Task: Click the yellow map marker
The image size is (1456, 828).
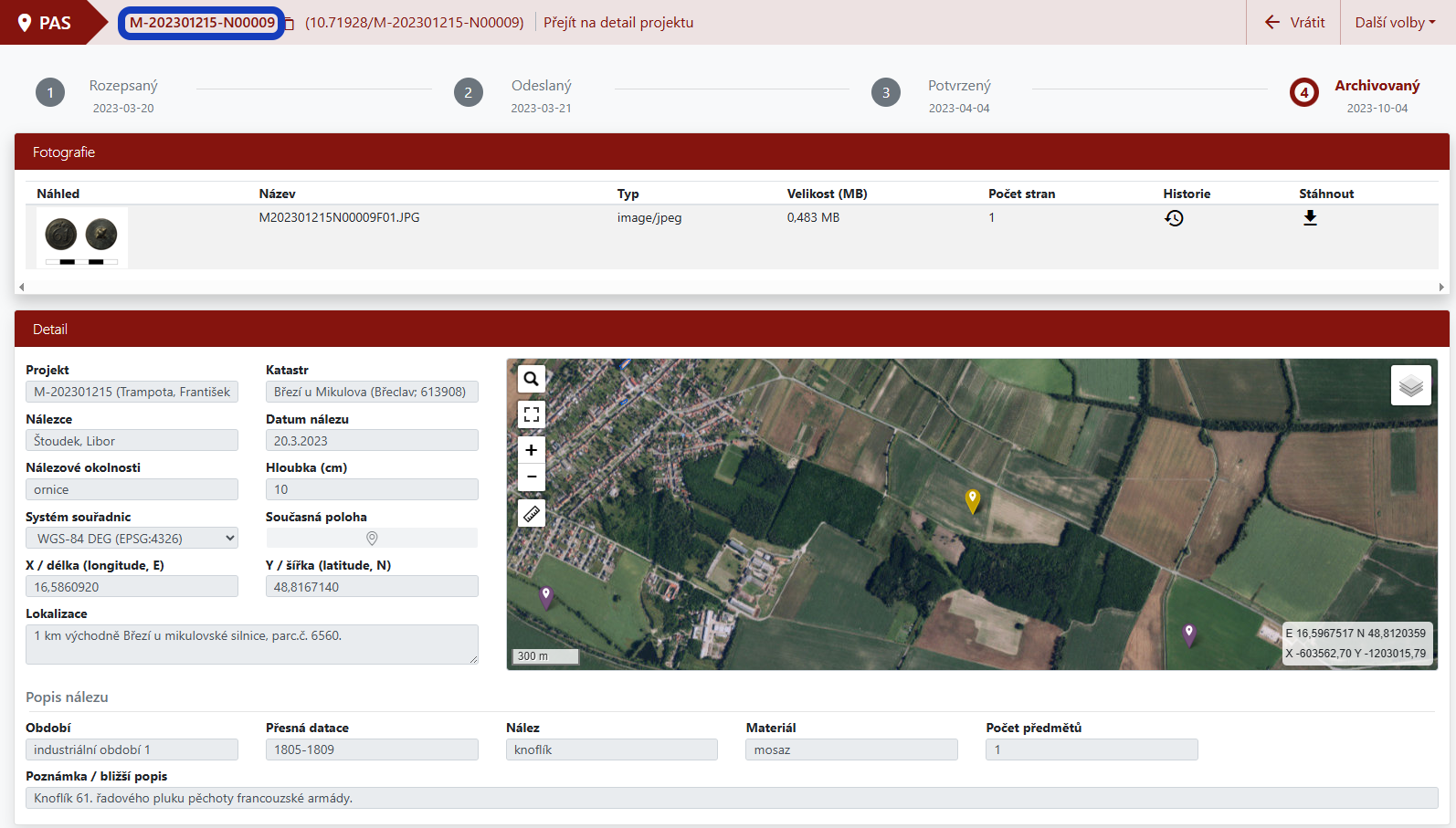Action: [973, 500]
